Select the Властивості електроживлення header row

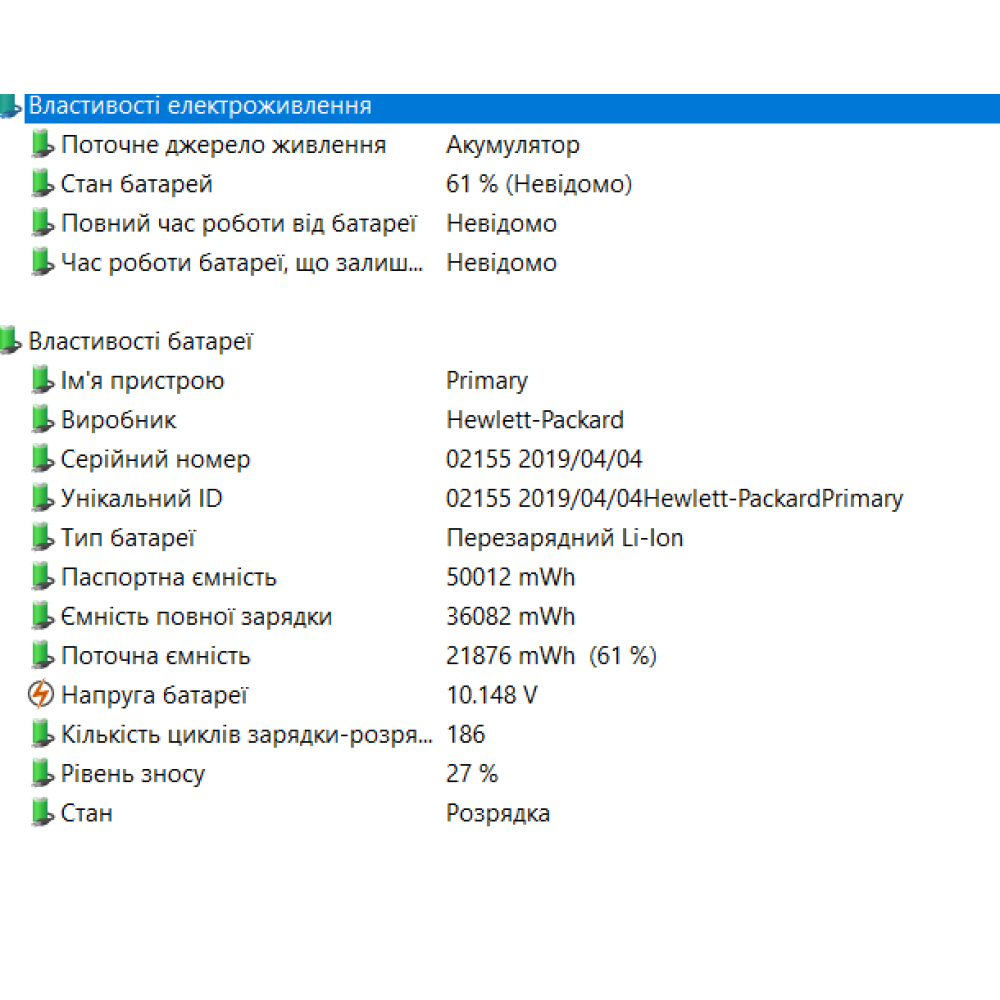(200, 106)
